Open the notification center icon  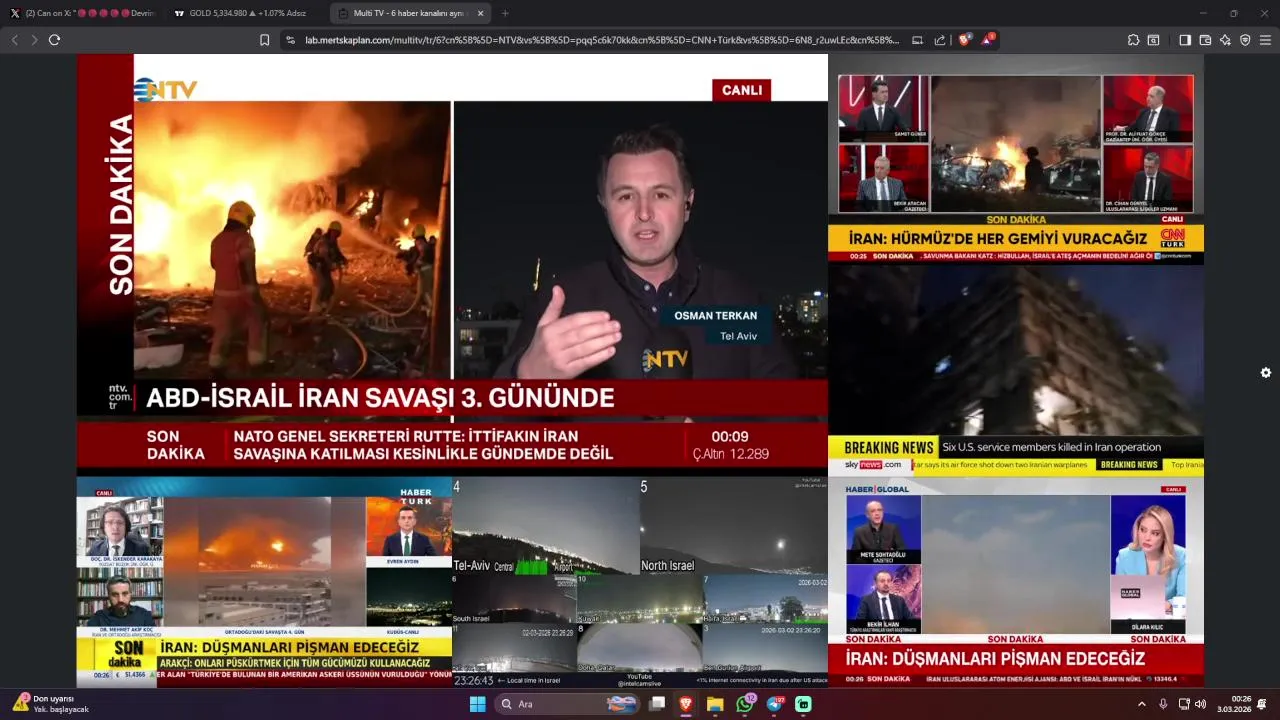[x=1263, y=704]
